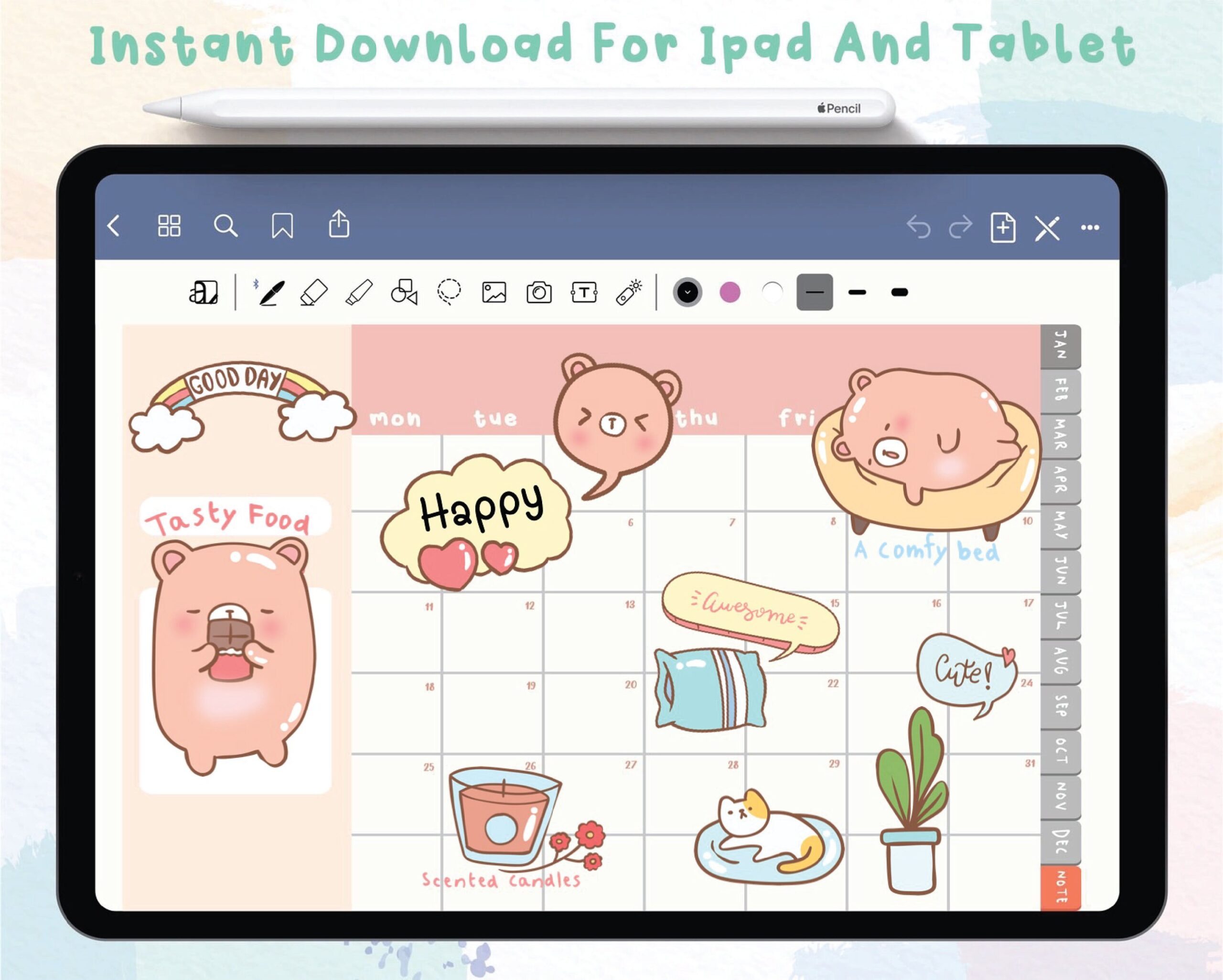Viewport: 1223px width, 980px height.
Task: Go to the NOV month tab
Action: (1060, 797)
